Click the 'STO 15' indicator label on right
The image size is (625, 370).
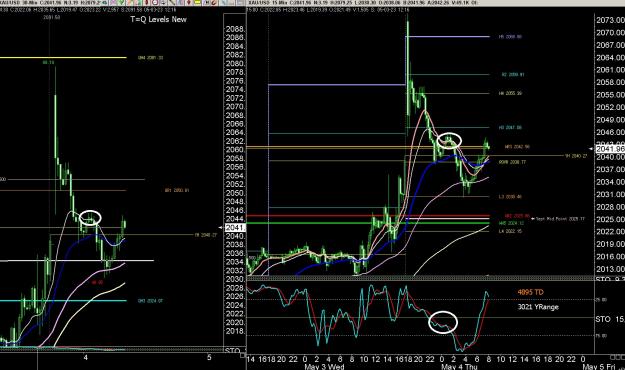pos(610,319)
